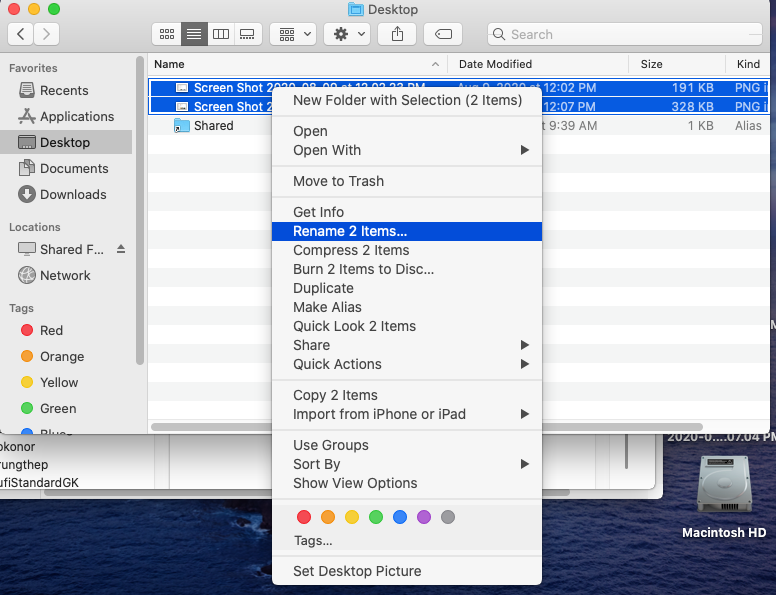
Task: Eject the Shared F... volume
Action: coord(121,249)
